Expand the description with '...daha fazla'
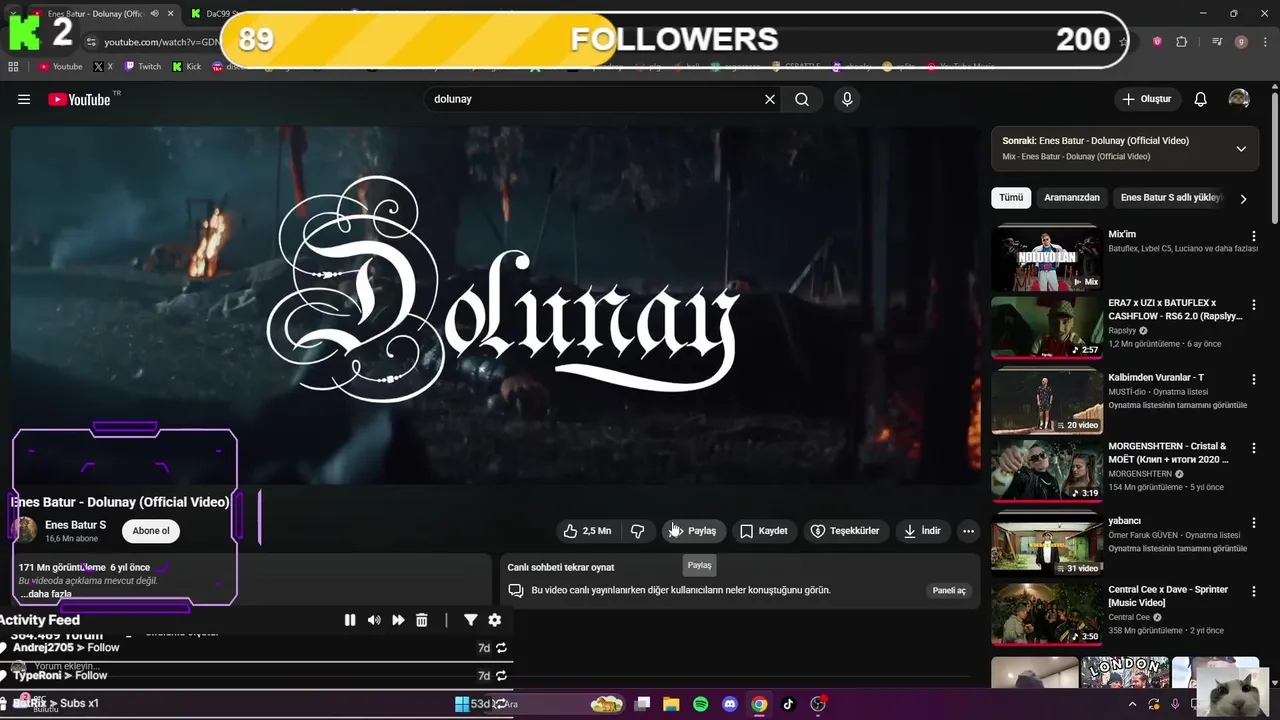Image resolution: width=1280 pixels, height=720 pixels. click(45, 594)
